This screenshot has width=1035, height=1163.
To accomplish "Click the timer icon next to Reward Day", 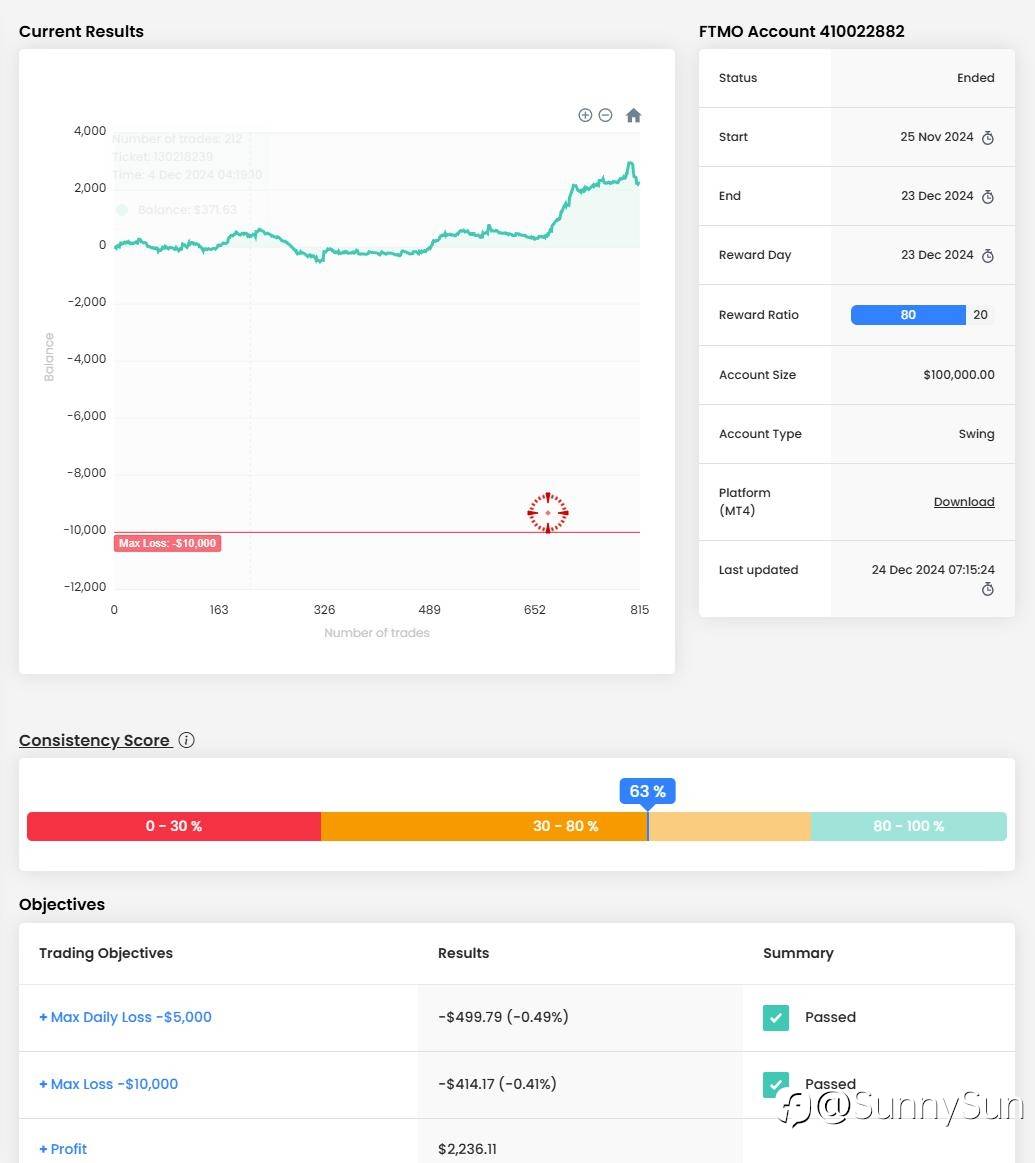I will (x=988, y=256).
